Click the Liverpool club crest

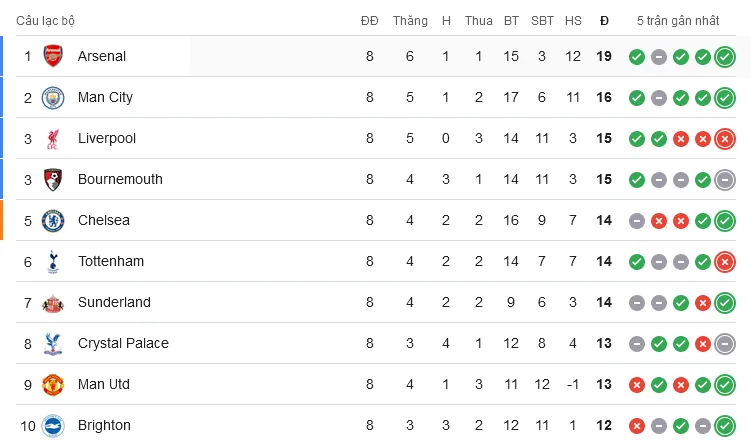53,138
